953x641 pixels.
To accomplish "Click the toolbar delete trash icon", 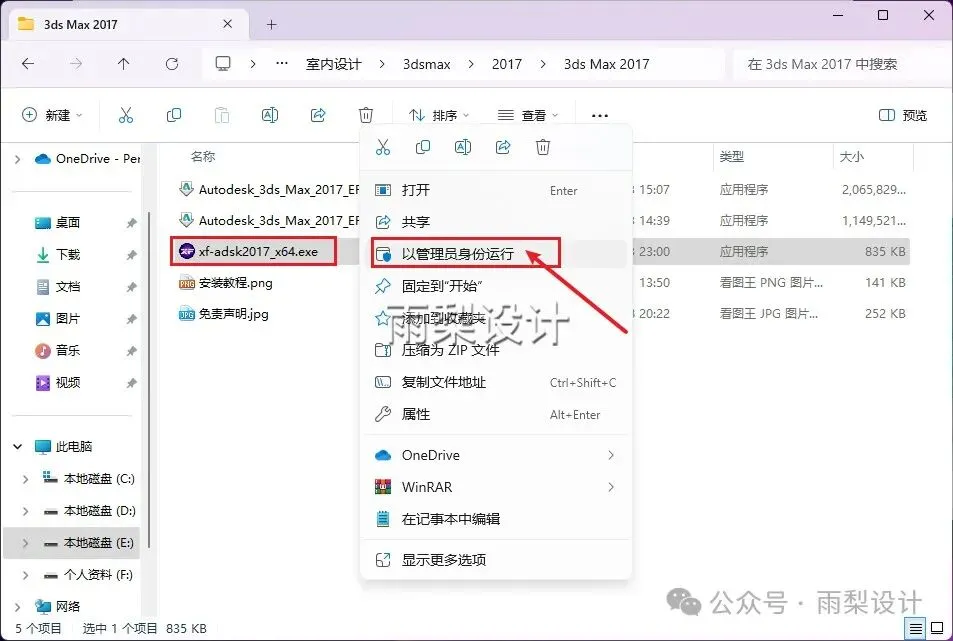I will [366, 115].
